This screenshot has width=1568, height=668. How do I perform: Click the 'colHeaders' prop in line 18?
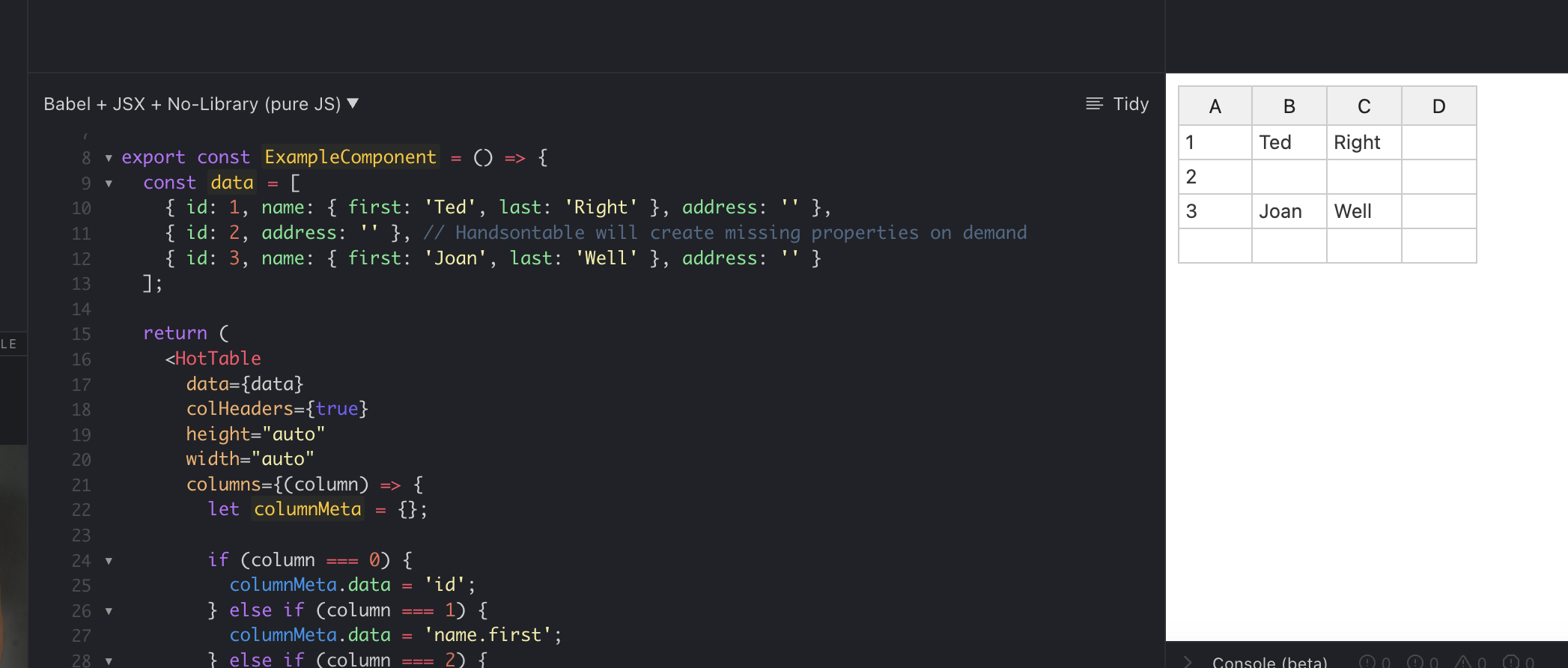click(x=240, y=409)
